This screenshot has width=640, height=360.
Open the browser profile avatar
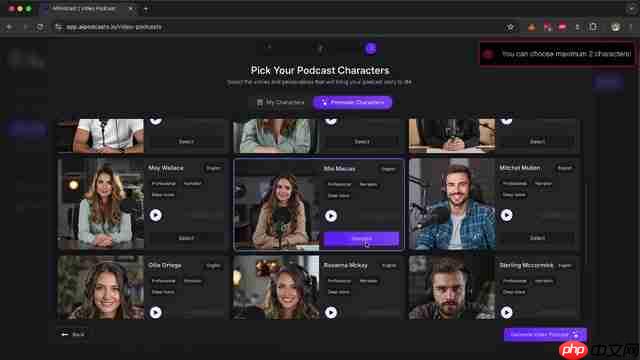(616, 27)
